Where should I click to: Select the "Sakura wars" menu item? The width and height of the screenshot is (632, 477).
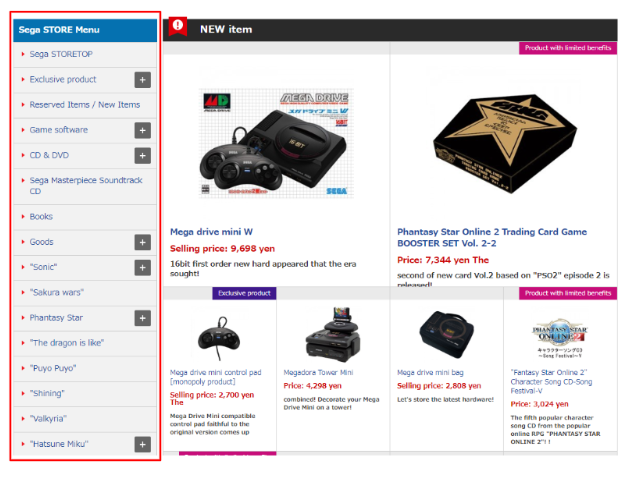[x=57, y=292]
